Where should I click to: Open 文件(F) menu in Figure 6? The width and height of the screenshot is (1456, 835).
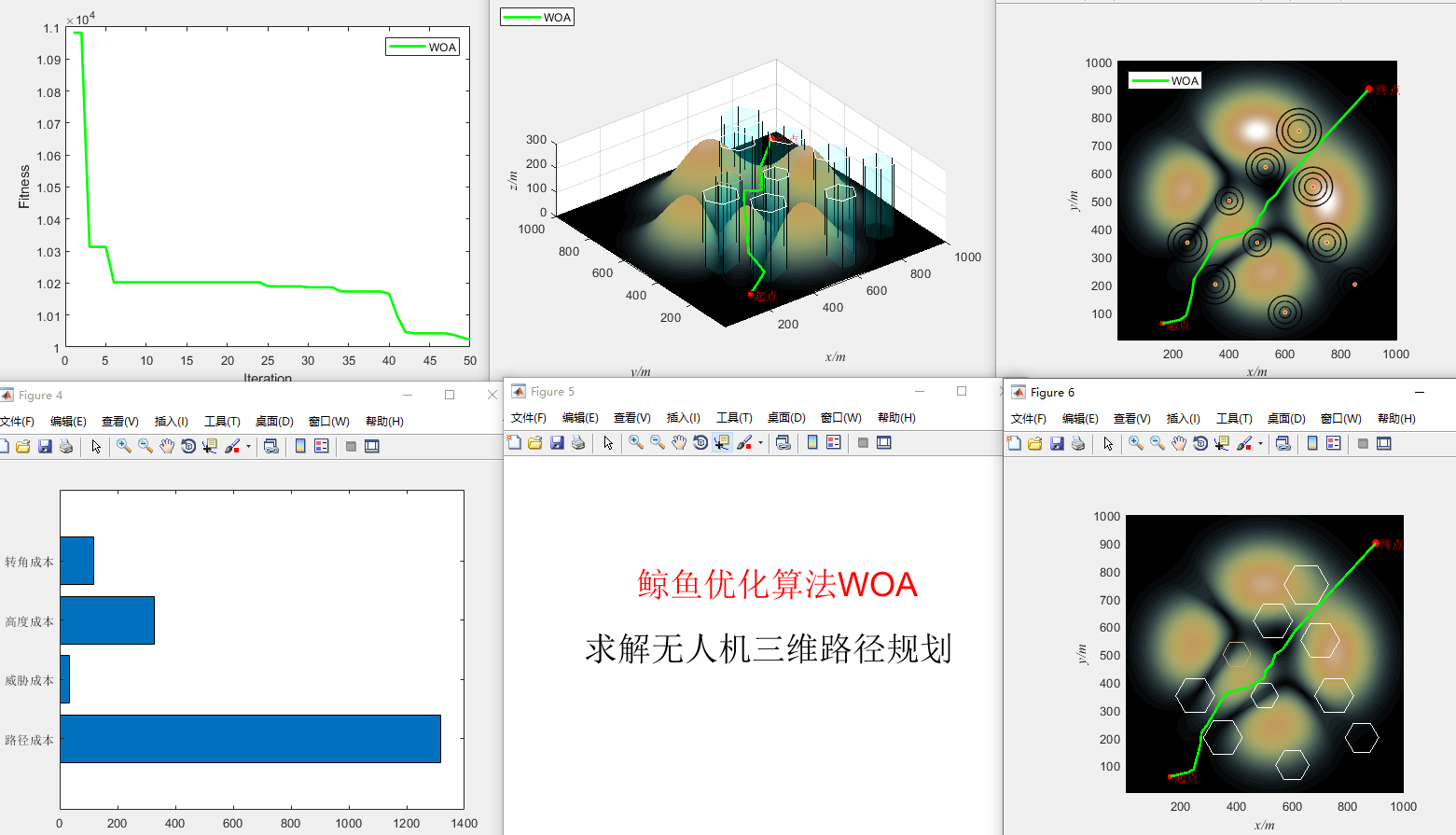click(x=1028, y=419)
